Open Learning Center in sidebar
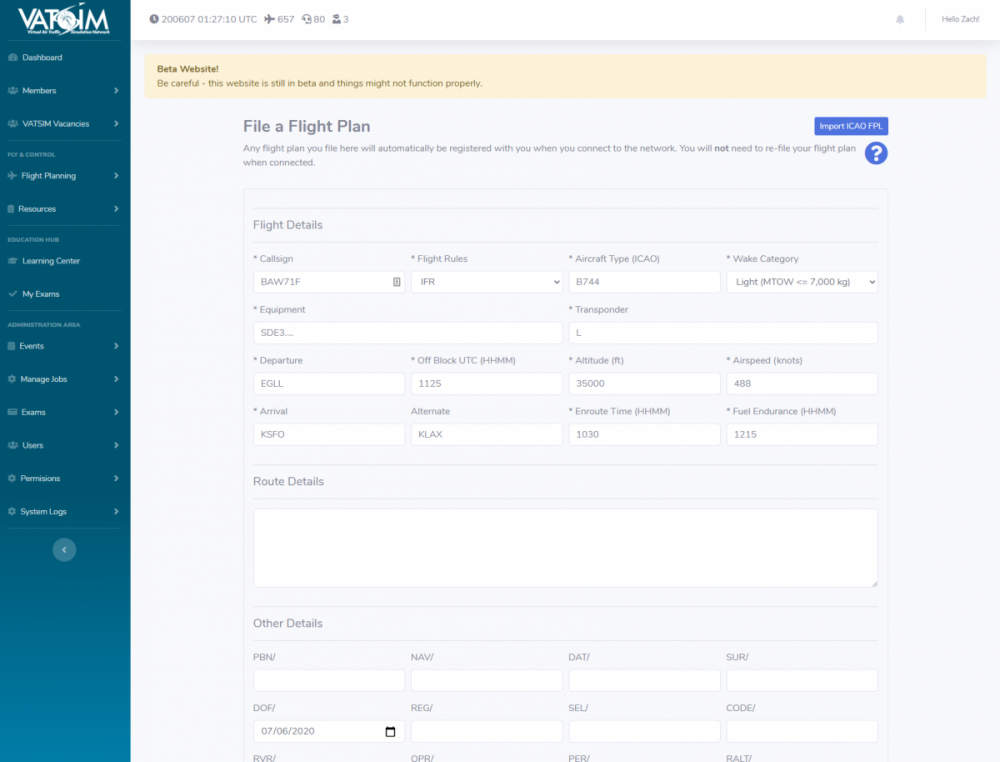 (x=50, y=261)
